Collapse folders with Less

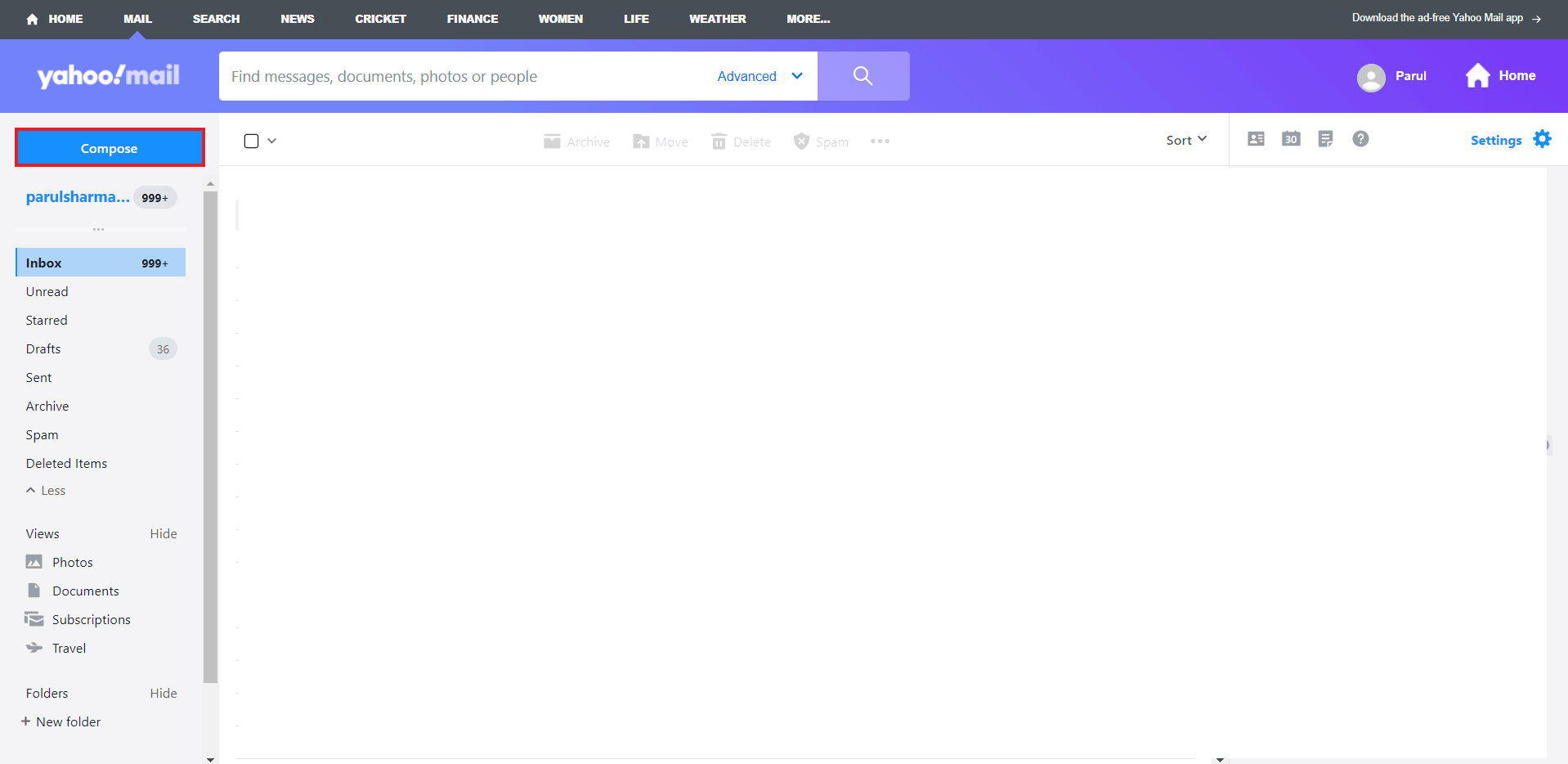click(46, 491)
